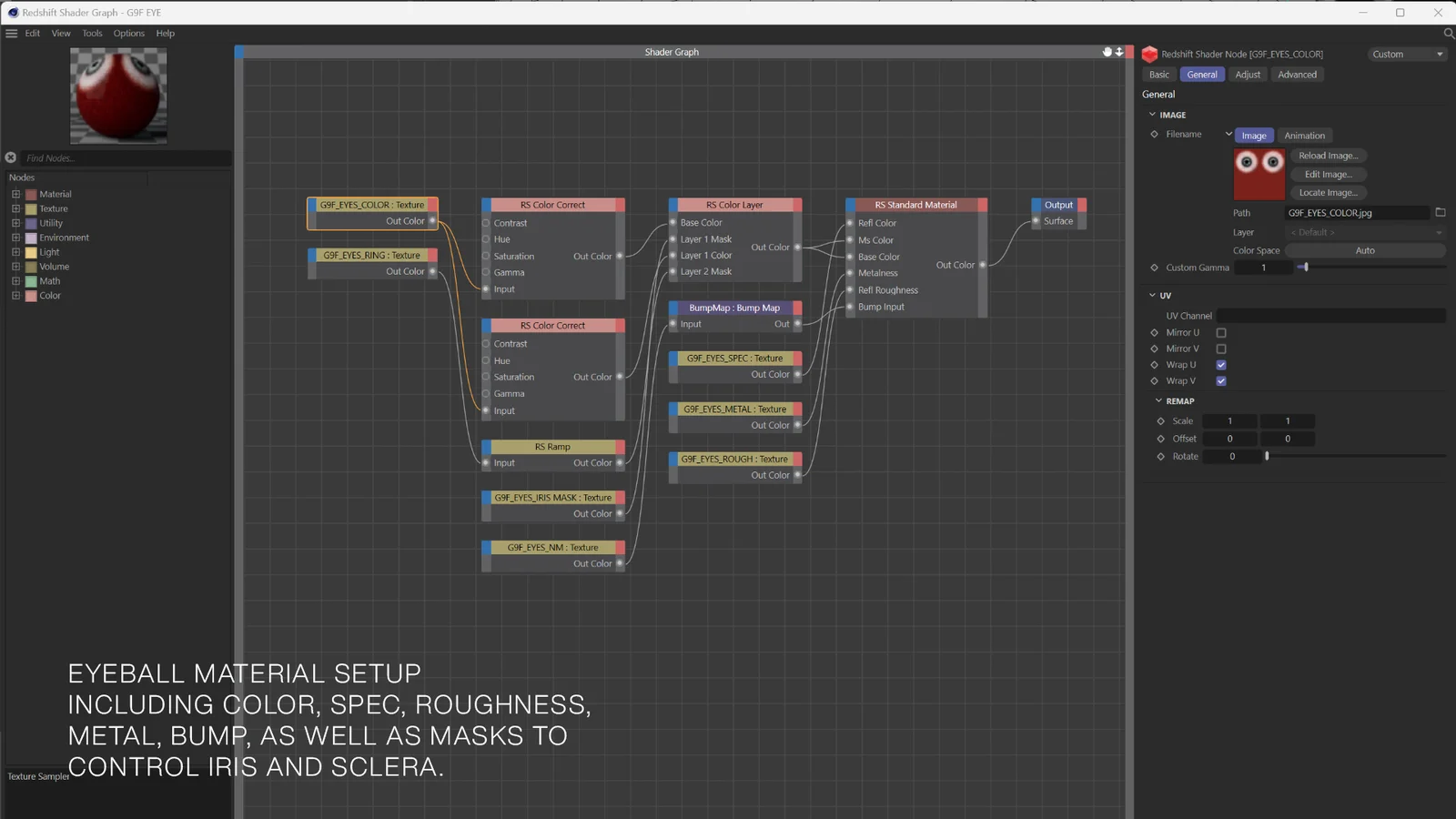The width and height of the screenshot is (1456, 819).
Task: Open the Tools menu
Action: click(92, 34)
